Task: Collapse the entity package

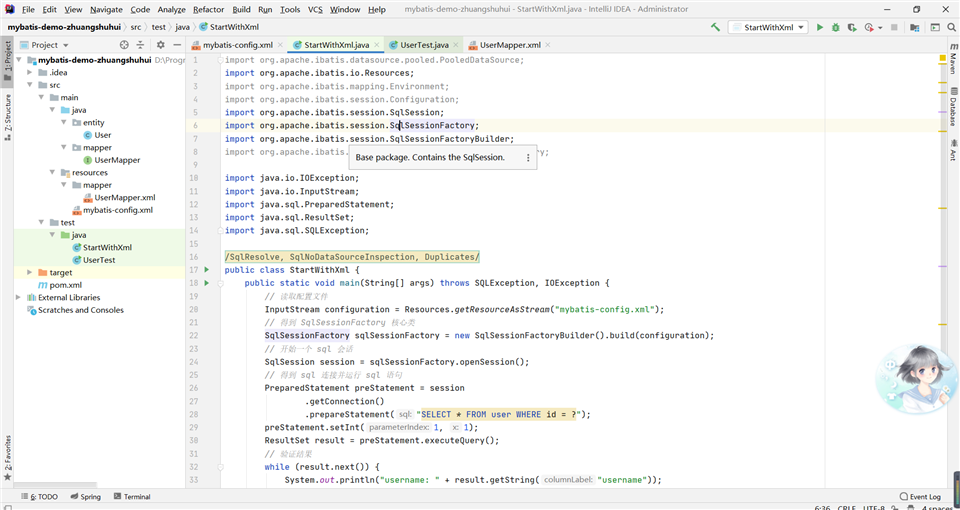Action: point(64,122)
